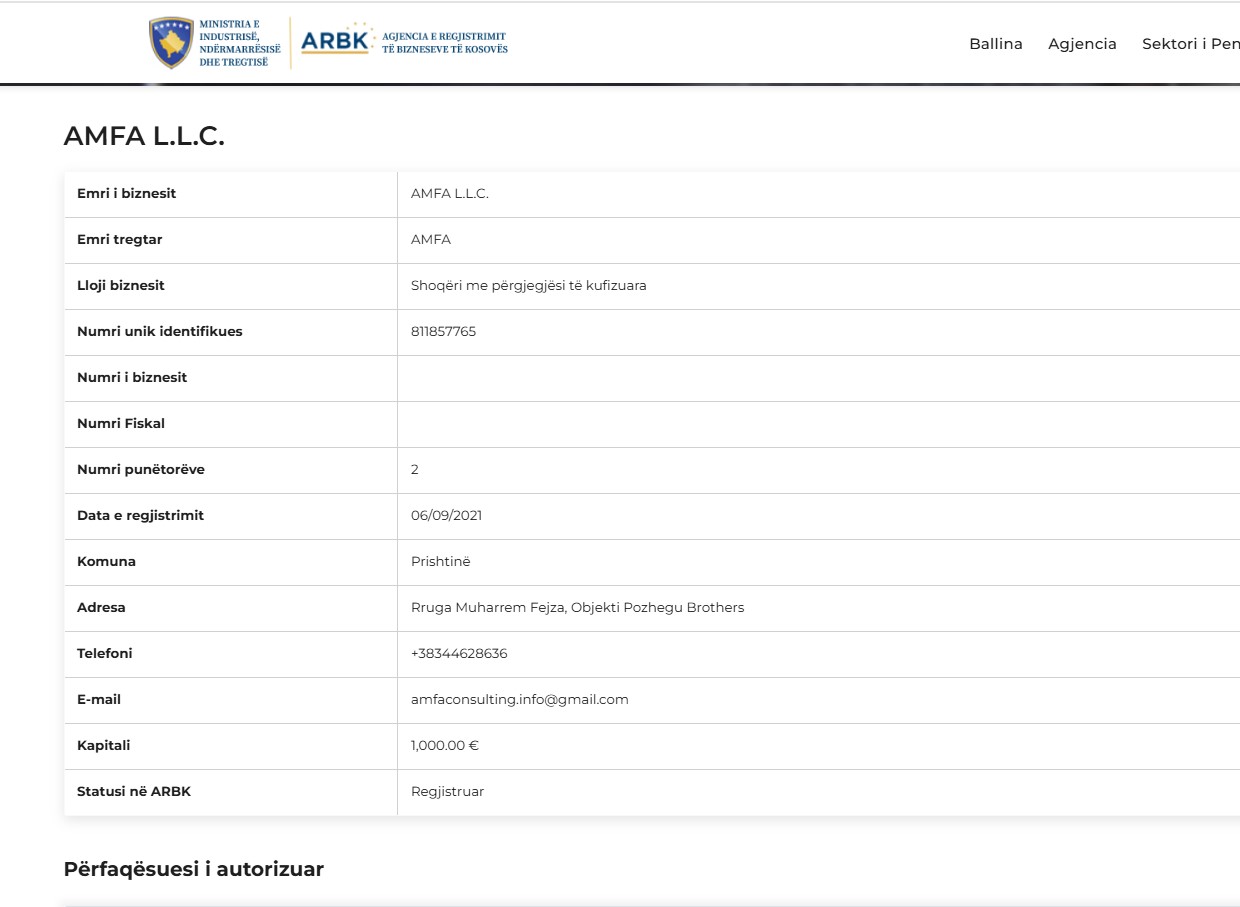Select the Emri tregtar label
The width and height of the screenshot is (1240, 907).
click(119, 239)
